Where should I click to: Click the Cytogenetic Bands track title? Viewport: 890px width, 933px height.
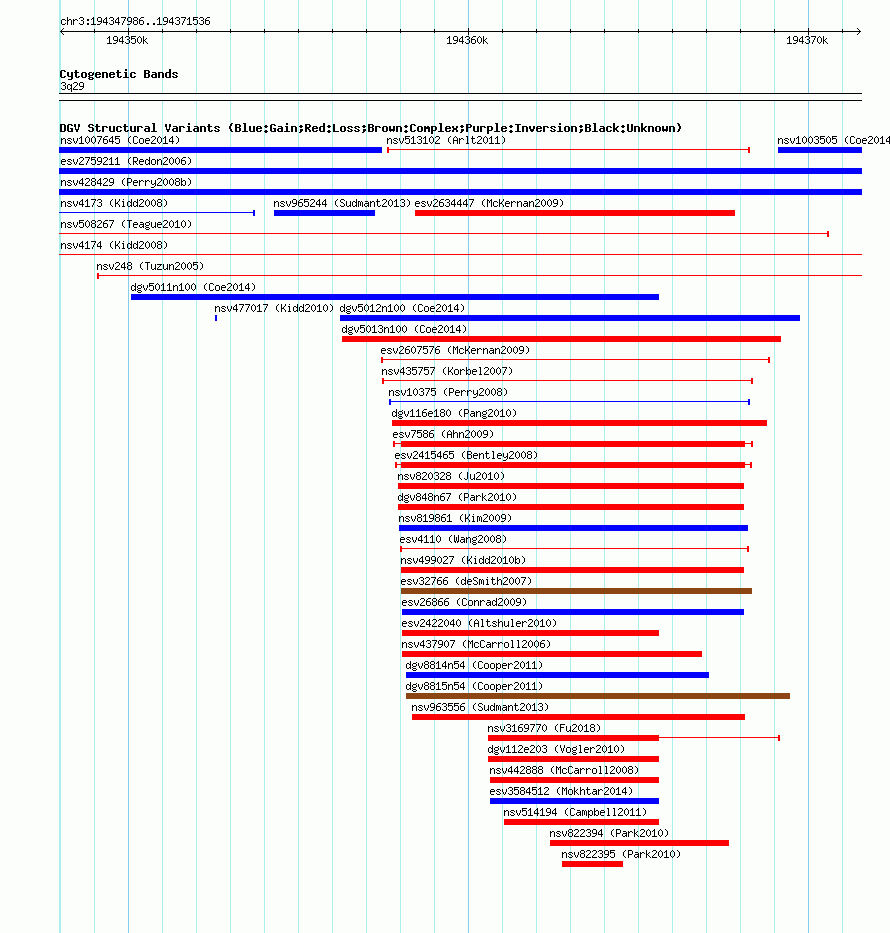119,74
